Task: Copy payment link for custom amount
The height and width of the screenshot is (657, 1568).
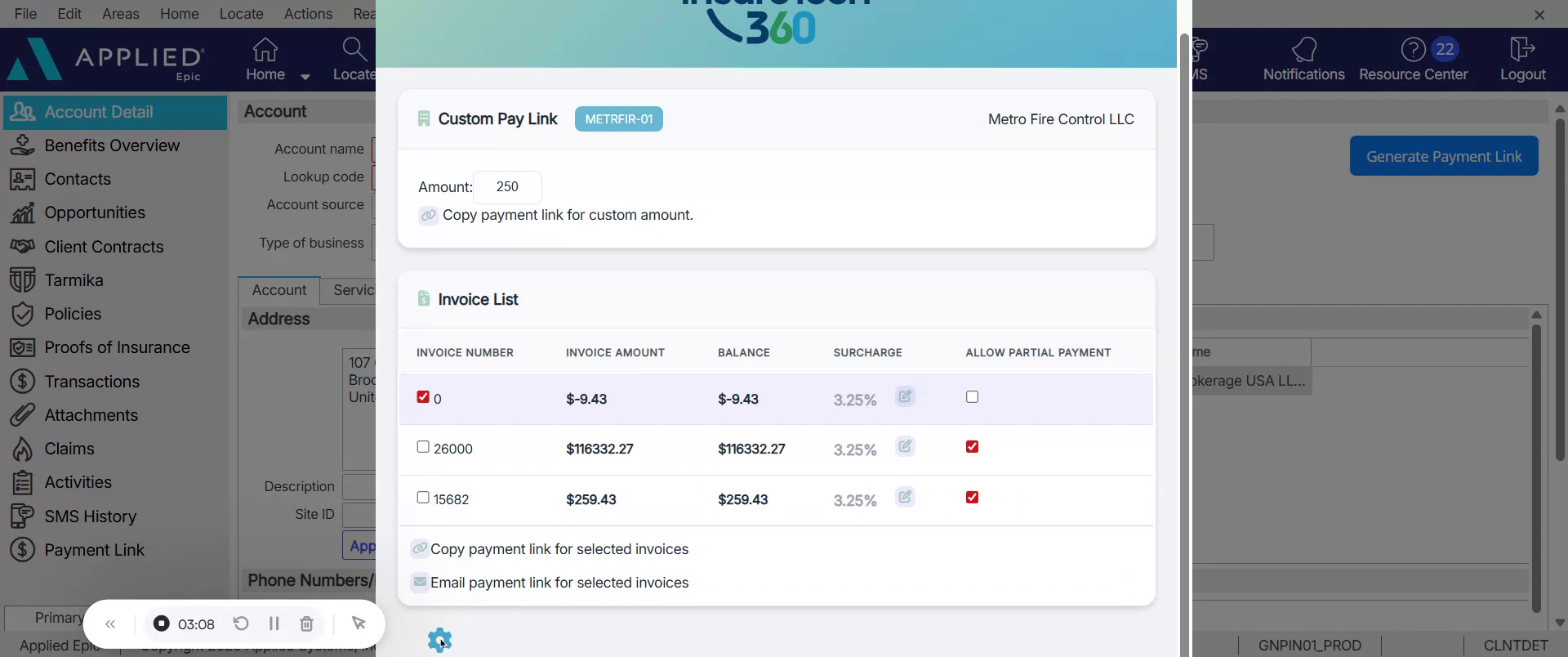Action: click(x=568, y=215)
